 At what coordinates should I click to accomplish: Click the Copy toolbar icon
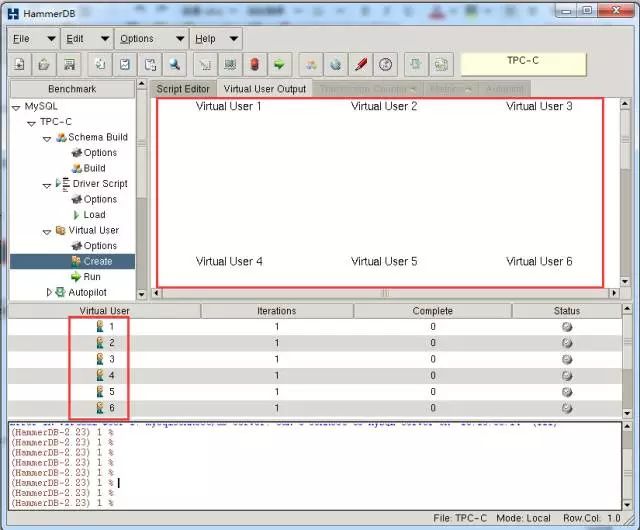pyautogui.click(x=100, y=65)
